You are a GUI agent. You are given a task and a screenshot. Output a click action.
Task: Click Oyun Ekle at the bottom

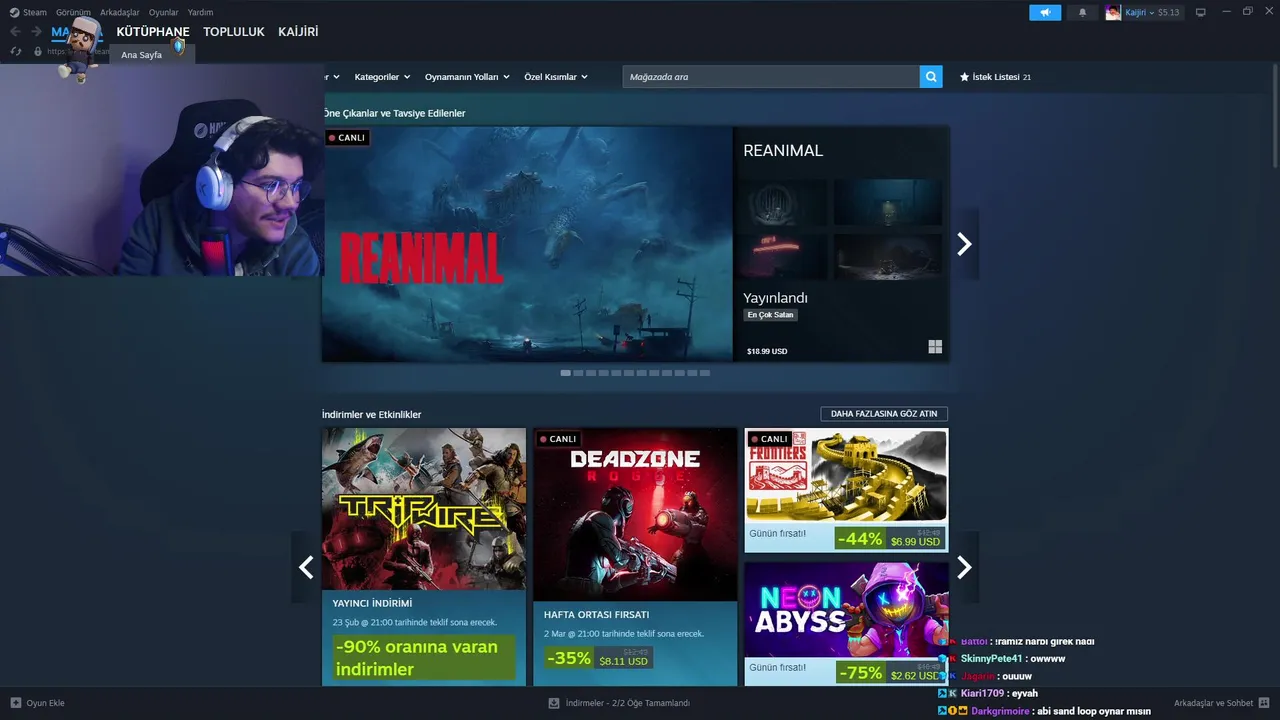click(45, 703)
